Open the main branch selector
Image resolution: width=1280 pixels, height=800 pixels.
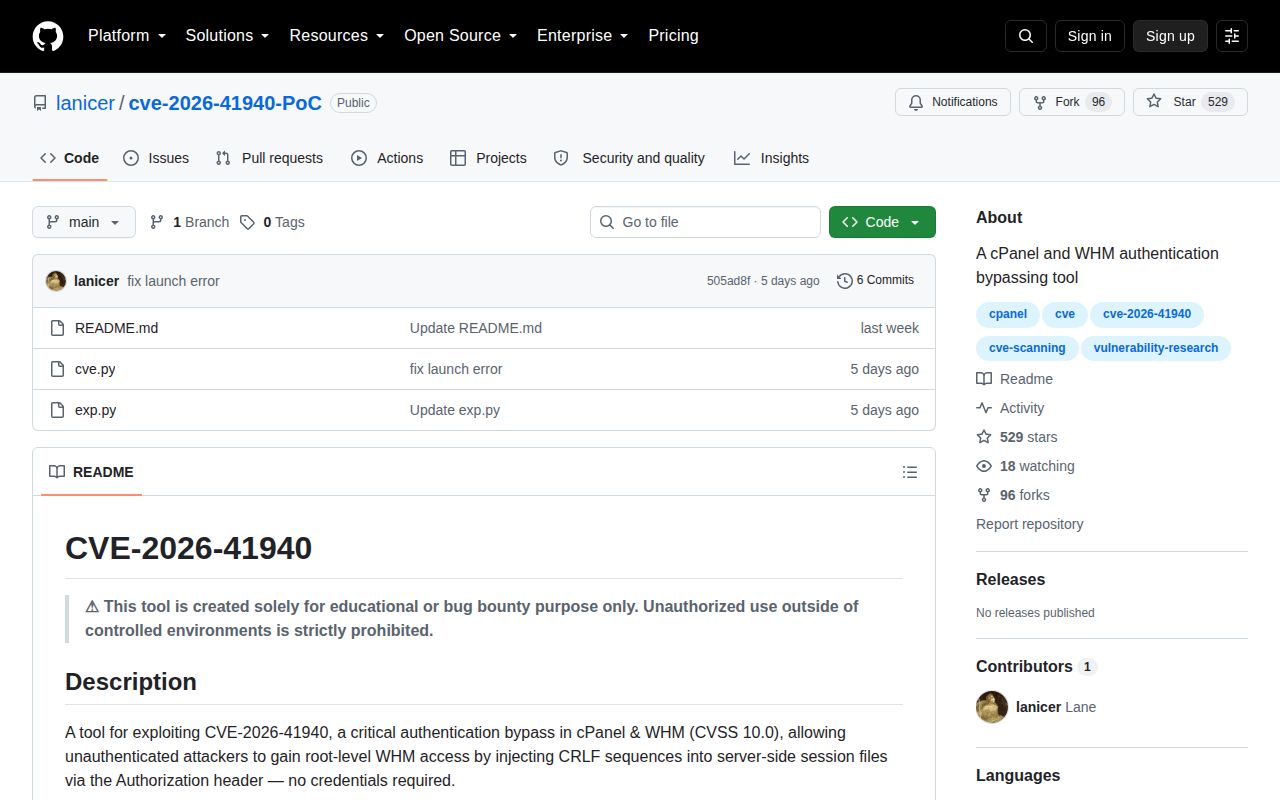84,222
